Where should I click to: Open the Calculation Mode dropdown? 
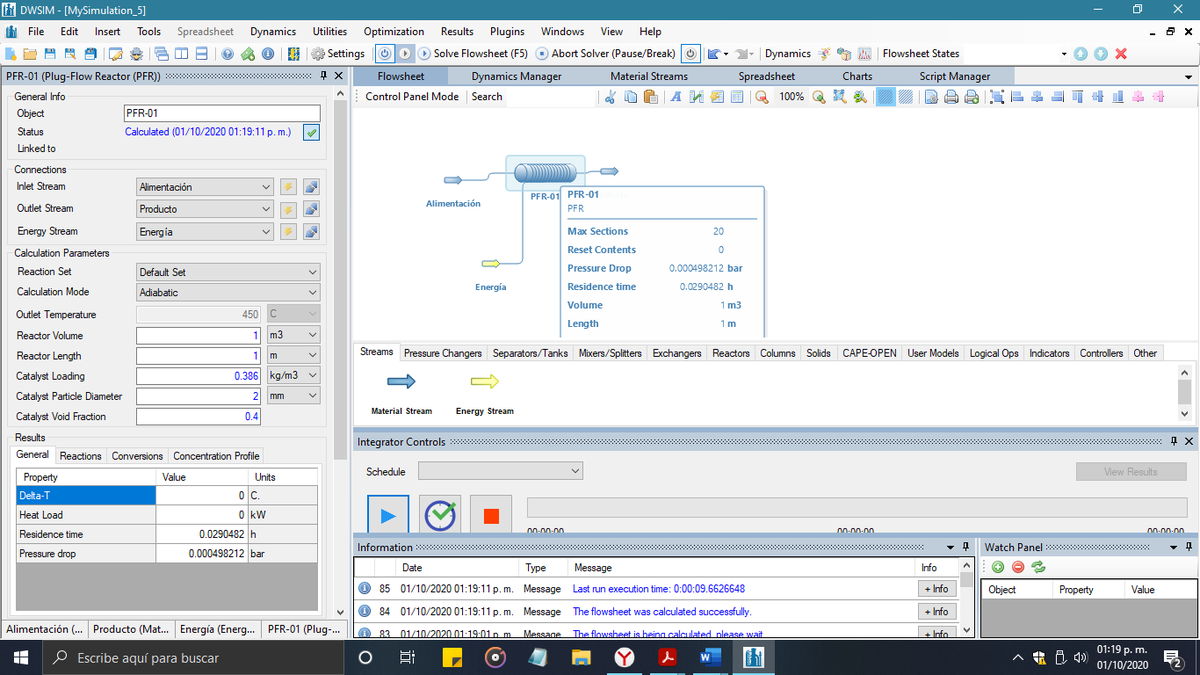[x=228, y=292]
